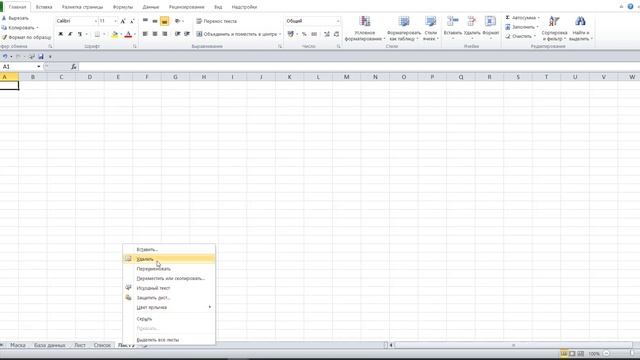640x360 pixels.
Task: Choose Удалить in the sheet context menu
Action: click(x=169, y=259)
